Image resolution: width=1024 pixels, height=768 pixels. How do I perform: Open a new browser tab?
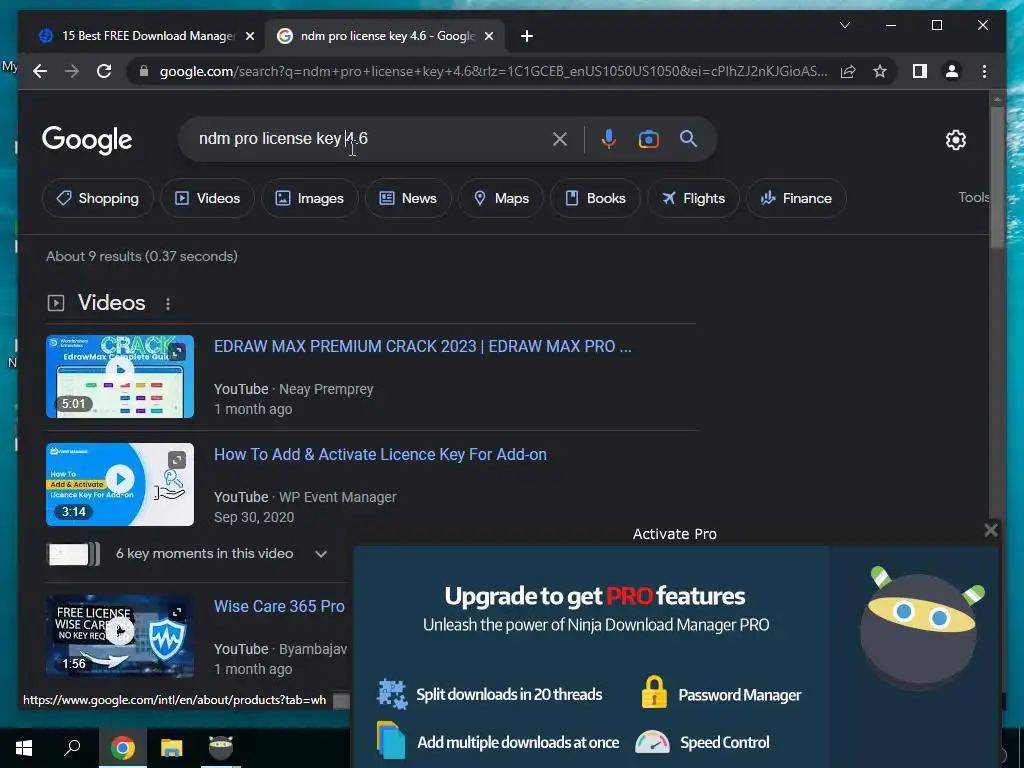click(x=527, y=36)
